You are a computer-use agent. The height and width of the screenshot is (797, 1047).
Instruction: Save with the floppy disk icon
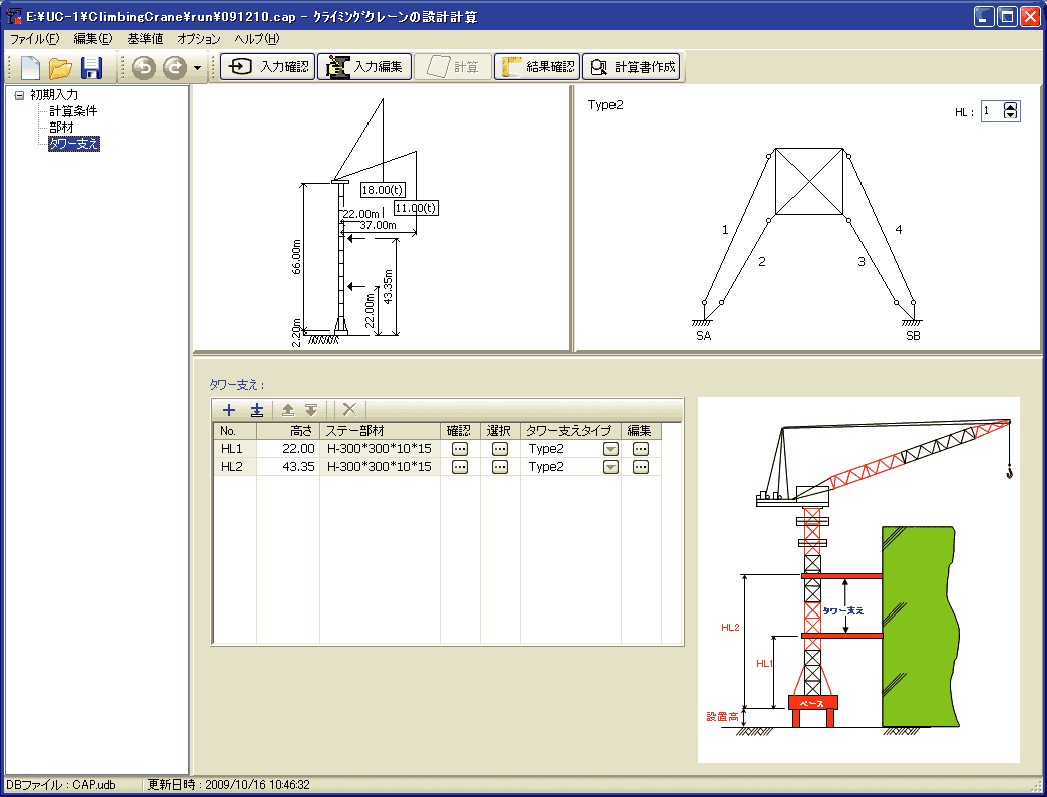pos(91,67)
